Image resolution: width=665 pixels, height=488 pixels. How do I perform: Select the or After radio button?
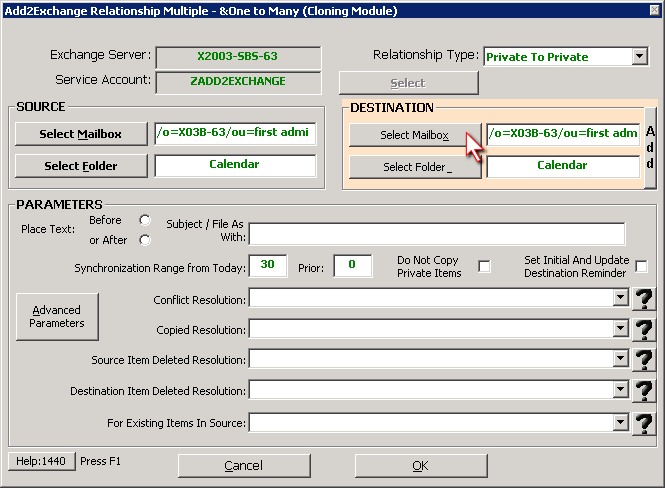[x=145, y=240]
